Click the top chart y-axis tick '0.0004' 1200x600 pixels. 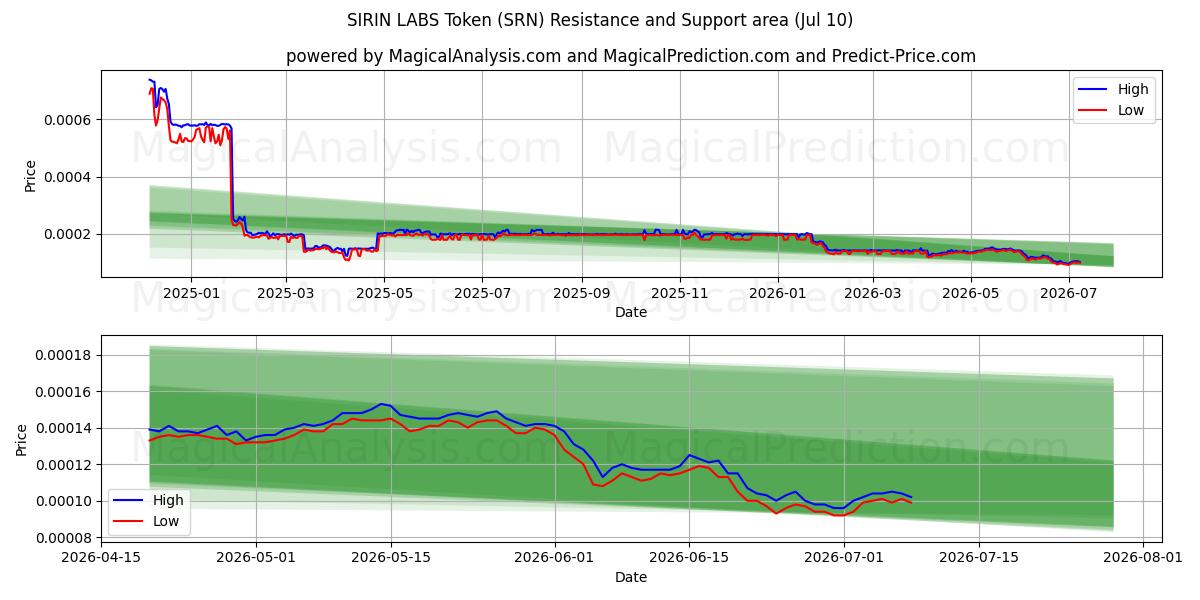point(66,177)
